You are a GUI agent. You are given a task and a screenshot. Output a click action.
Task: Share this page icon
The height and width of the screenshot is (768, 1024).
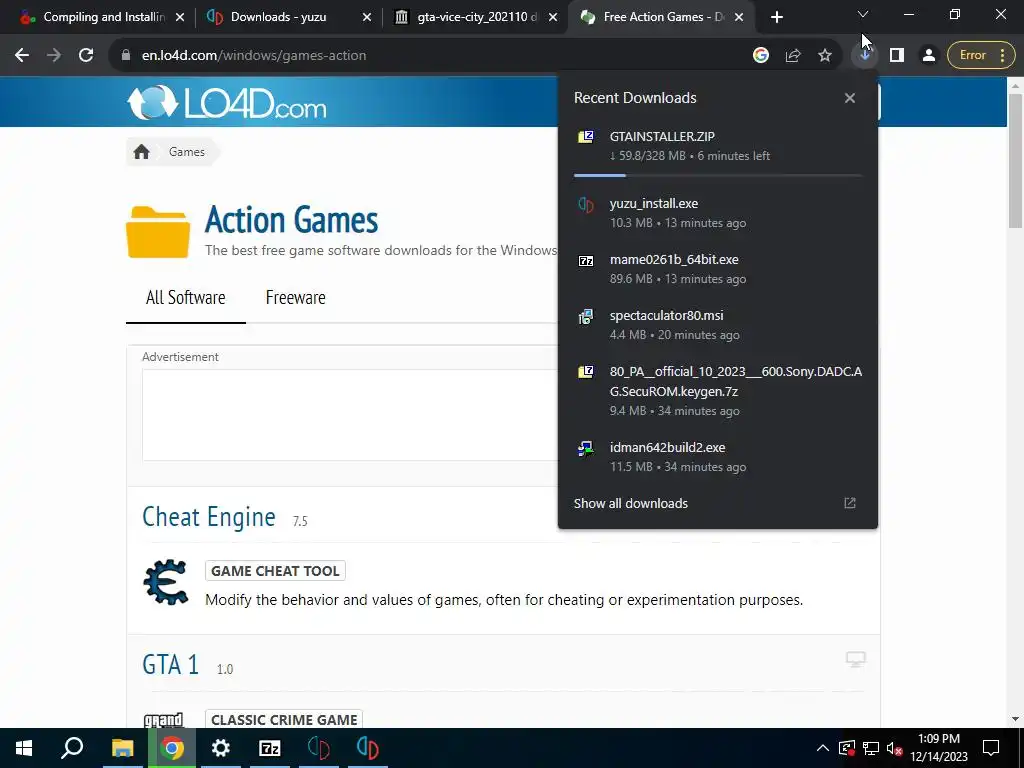[793, 56]
